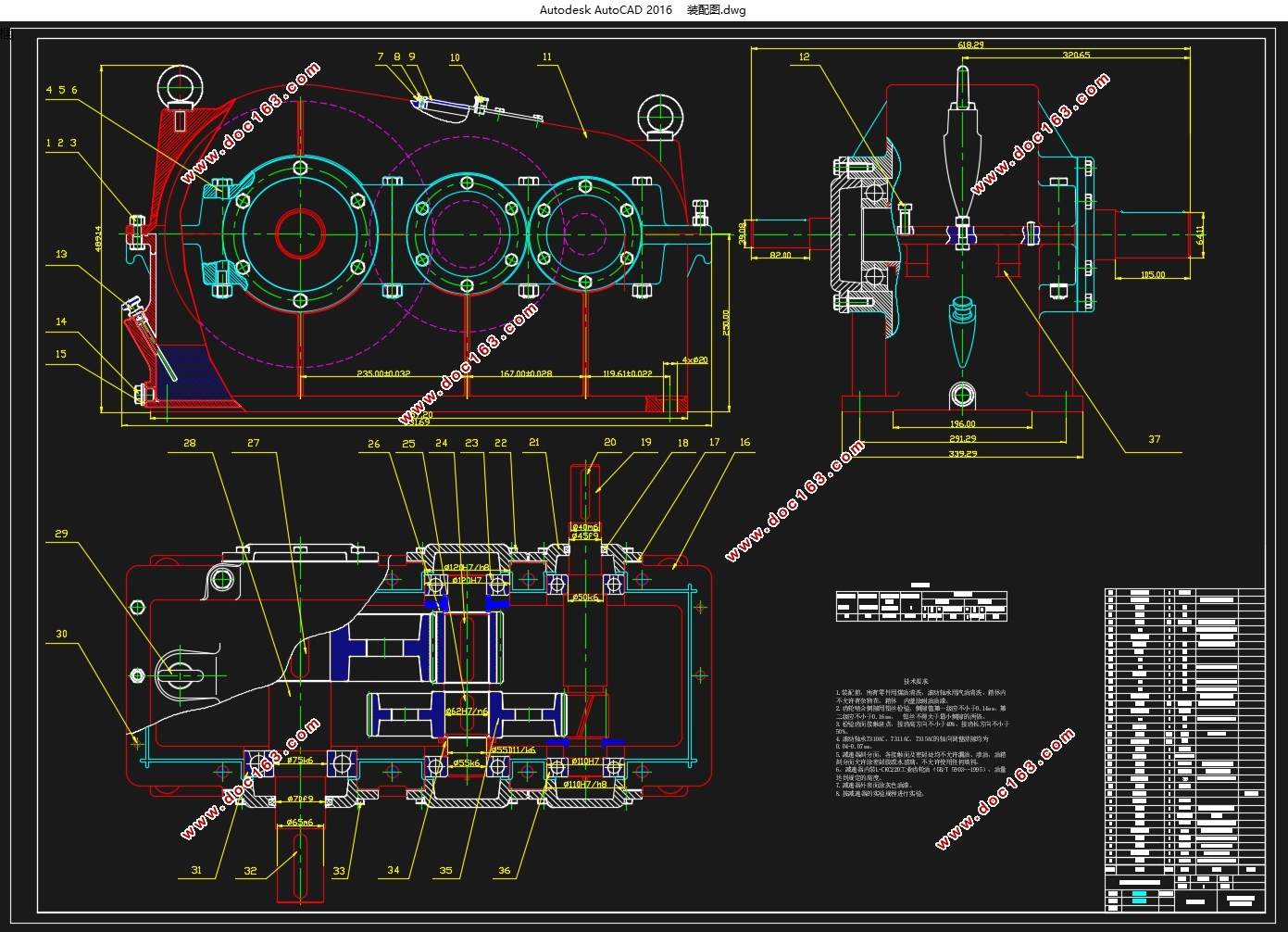Select the 235.00±0.032 center distance dimension

click(x=383, y=373)
